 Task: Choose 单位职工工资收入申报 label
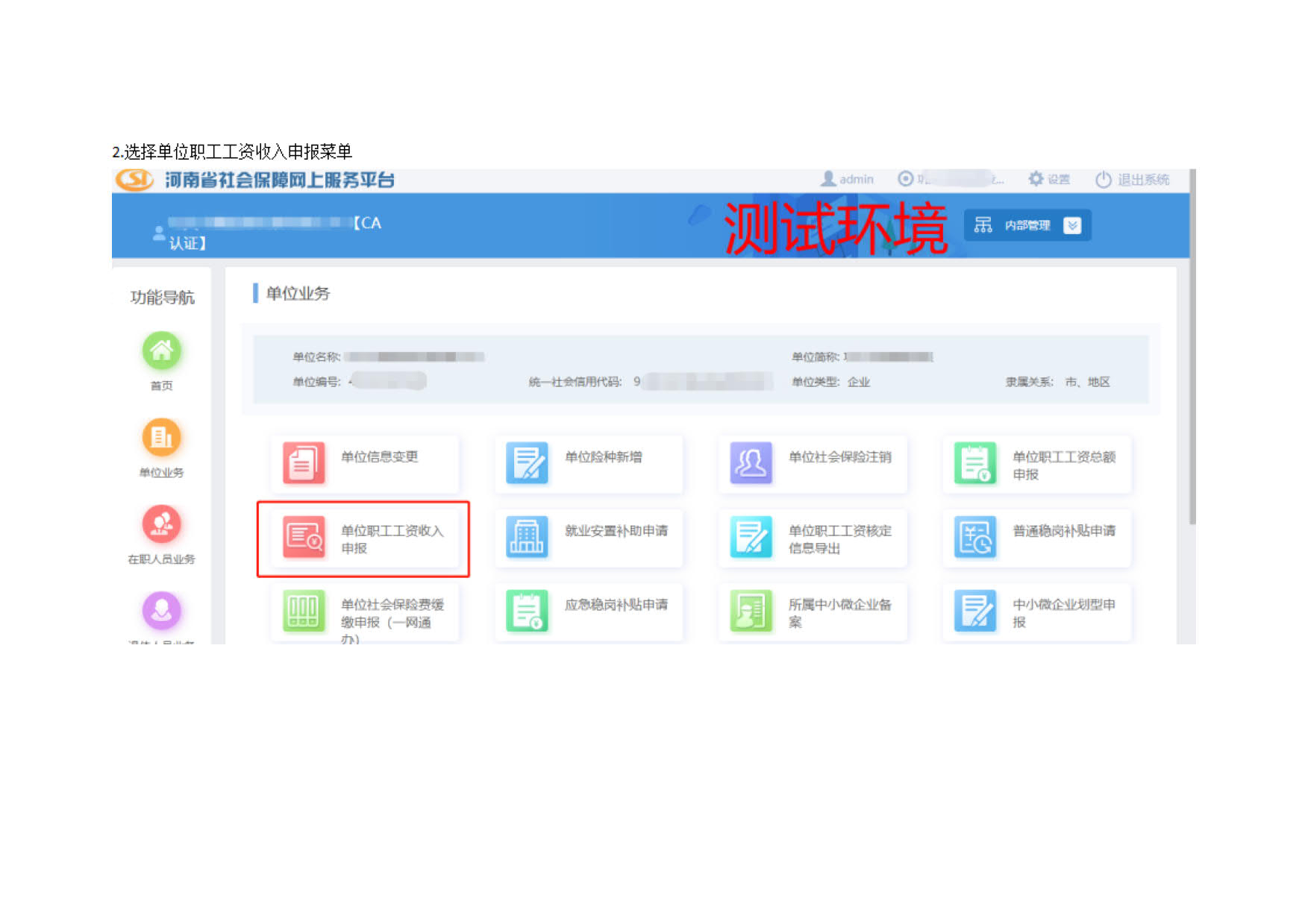tap(392, 539)
